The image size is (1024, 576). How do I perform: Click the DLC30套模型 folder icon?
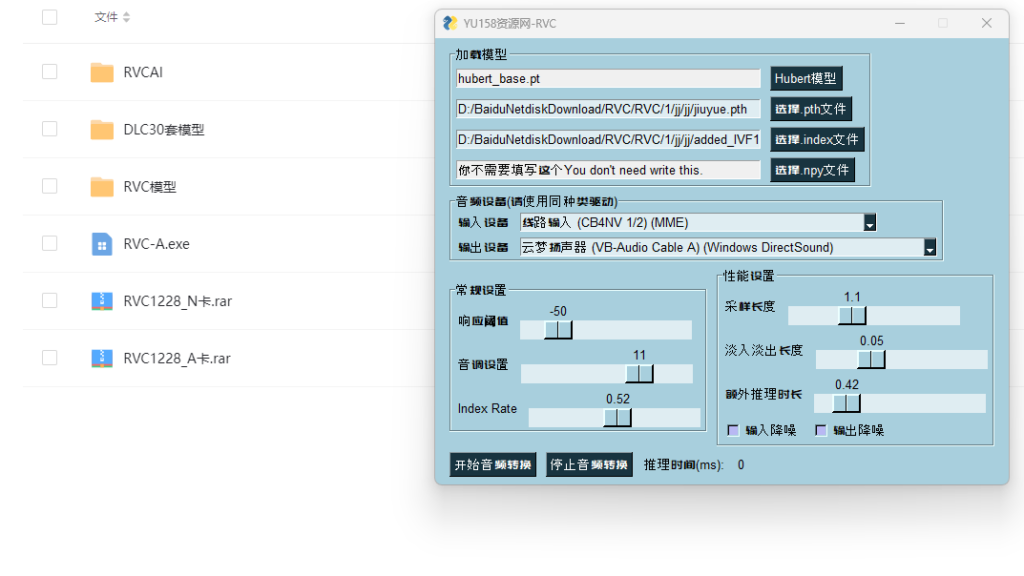(101, 129)
